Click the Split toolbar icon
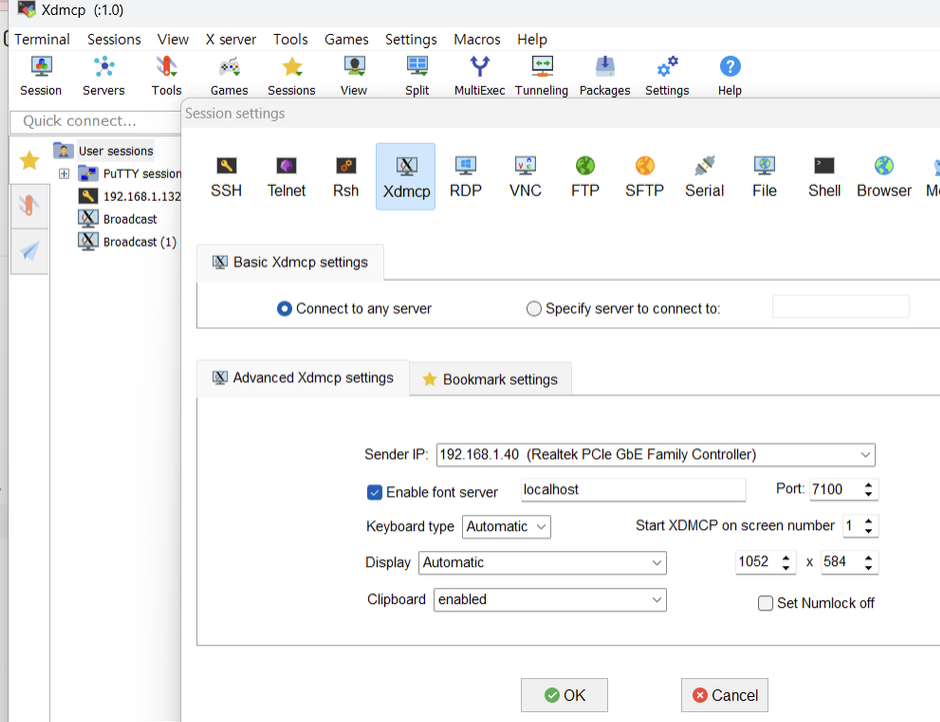The width and height of the screenshot is (940, 722). pyautogui.click(x=417, y=76)
